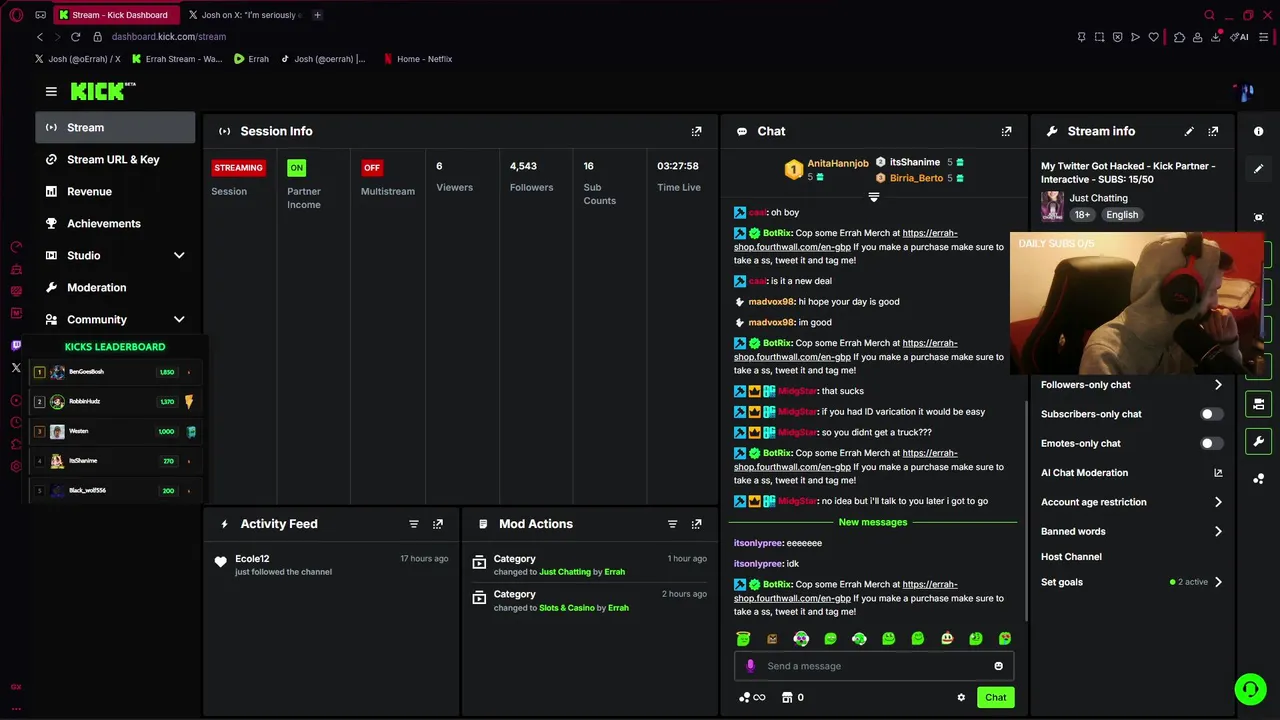Reload the page in browser toolbar
This screenshot has height=720, width=1280.
(75, 37)
